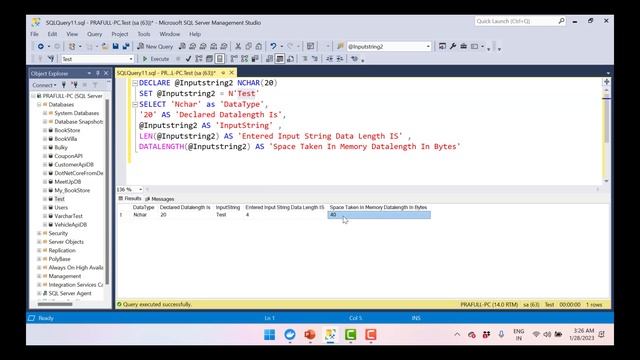This screenshot has height=360, width=640.
Task: Click the Disconnect plug icon in Object Explorer
Action: click(x=74, y=85)
